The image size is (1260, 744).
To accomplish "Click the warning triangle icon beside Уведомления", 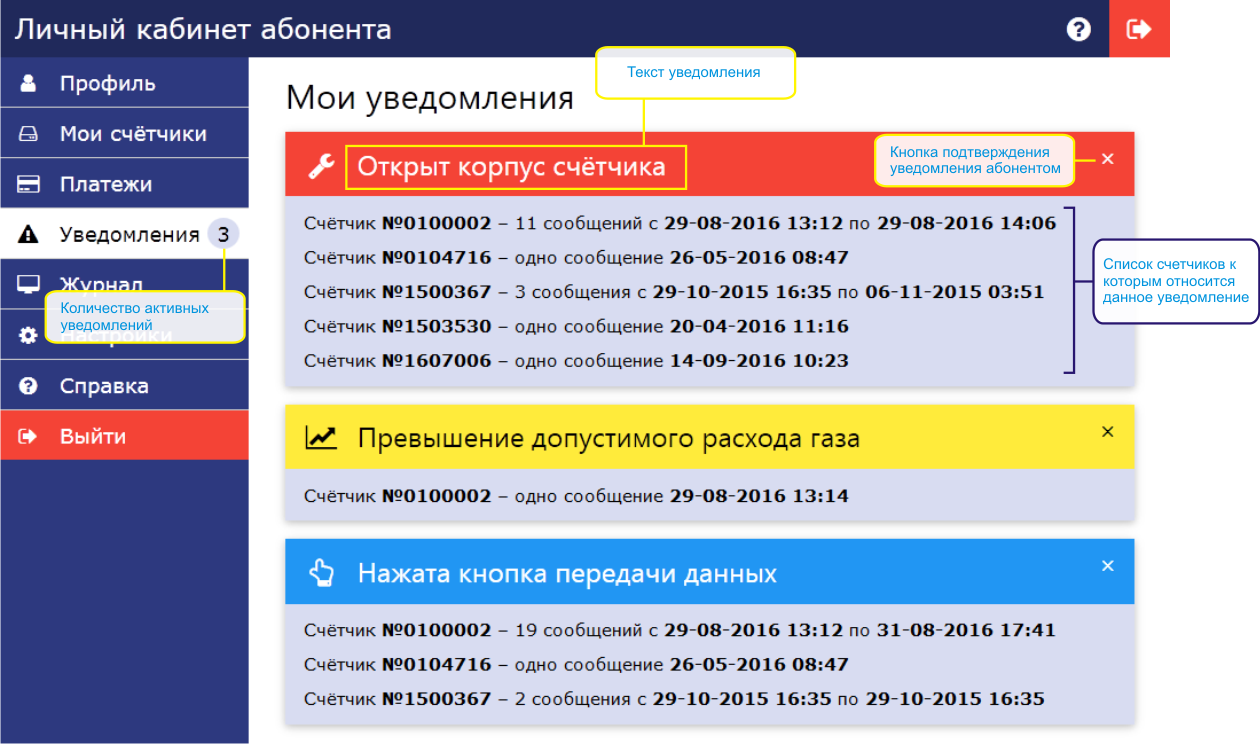I will (29, 236).
